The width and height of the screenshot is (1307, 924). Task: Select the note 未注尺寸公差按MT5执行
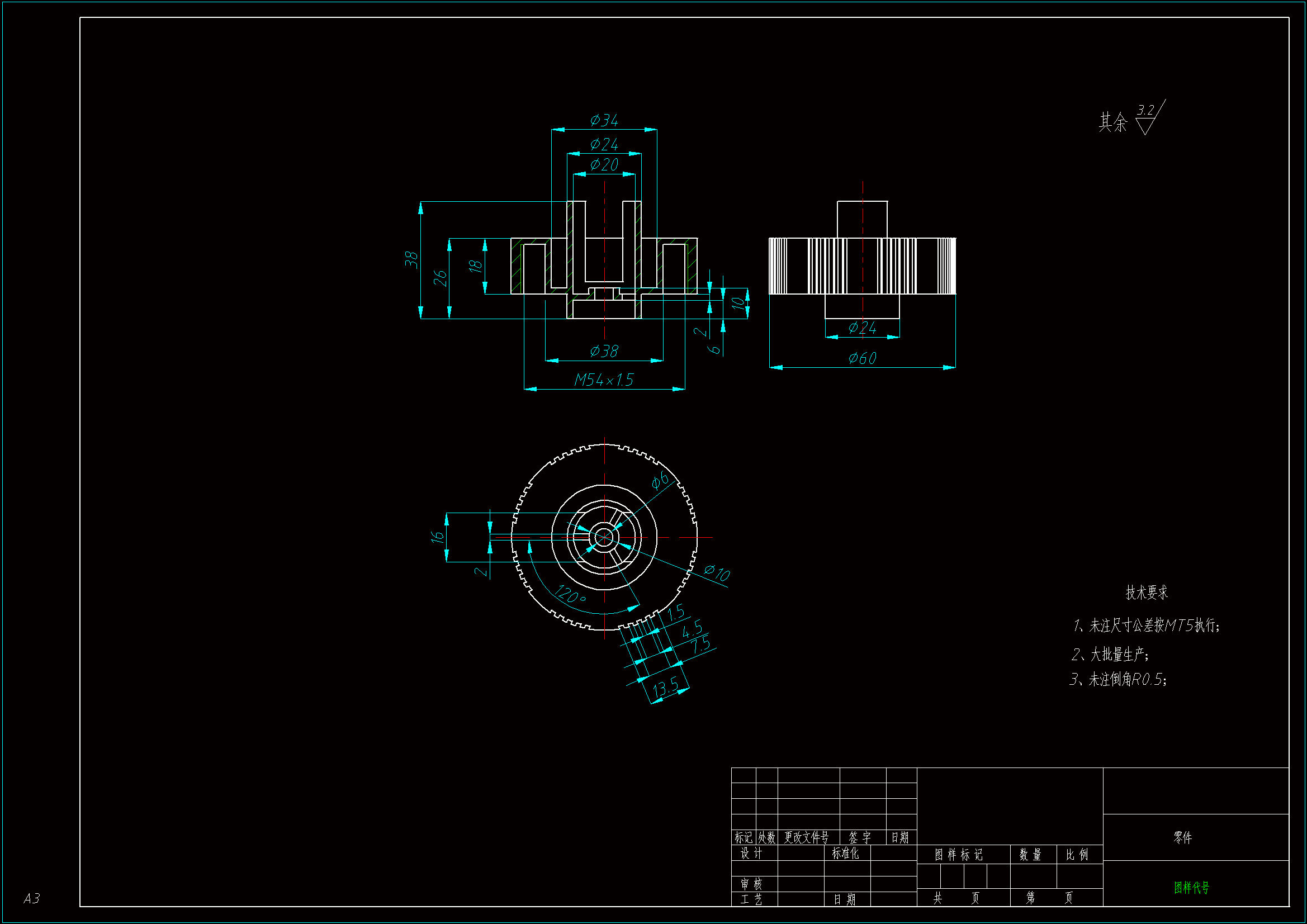(x=1145, y=626)
